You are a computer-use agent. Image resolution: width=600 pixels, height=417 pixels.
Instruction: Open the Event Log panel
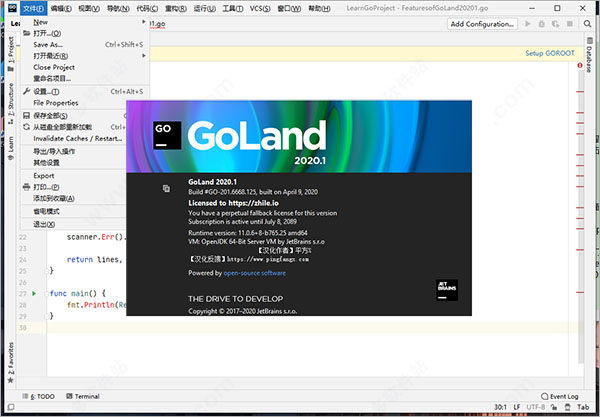point(560,396)
